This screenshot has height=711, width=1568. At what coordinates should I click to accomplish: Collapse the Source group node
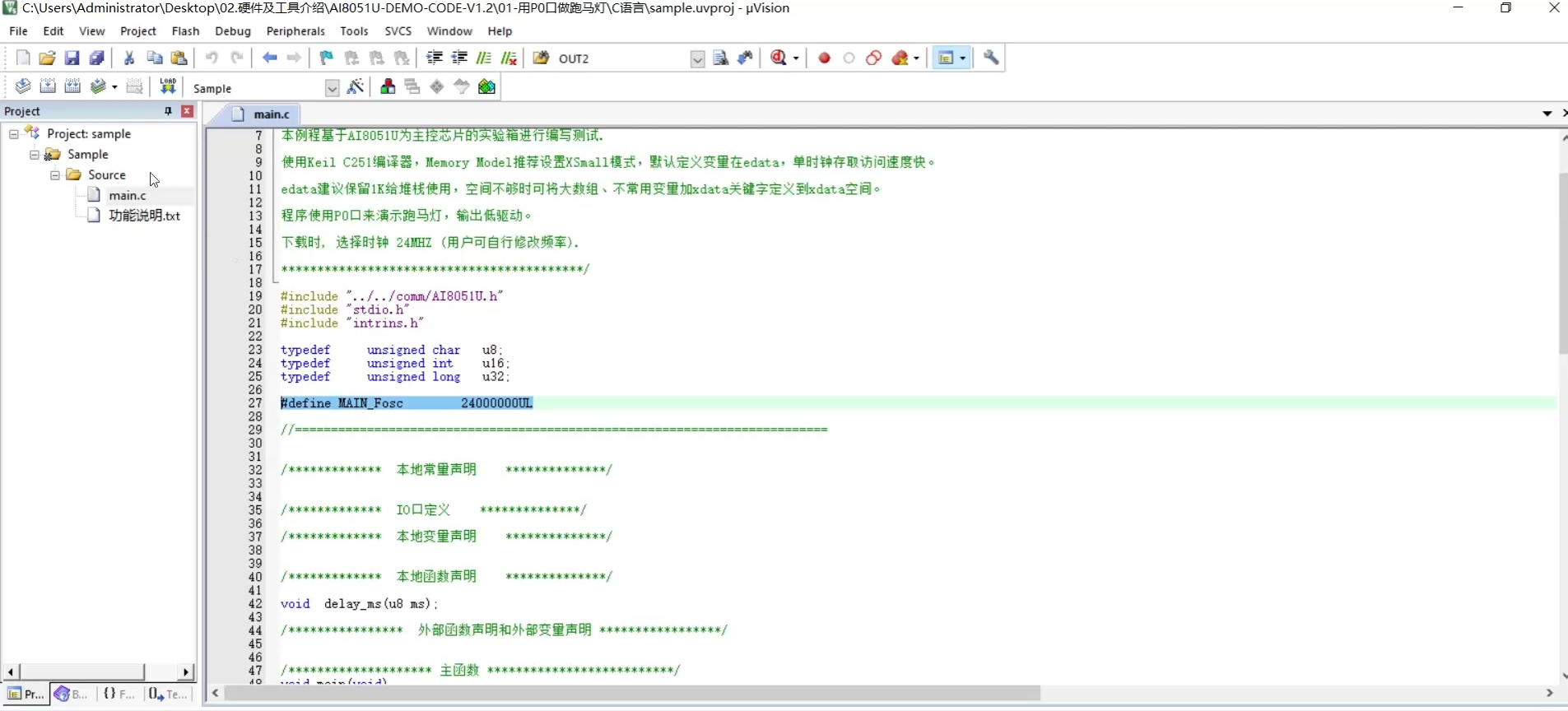(x=55, y=174)
